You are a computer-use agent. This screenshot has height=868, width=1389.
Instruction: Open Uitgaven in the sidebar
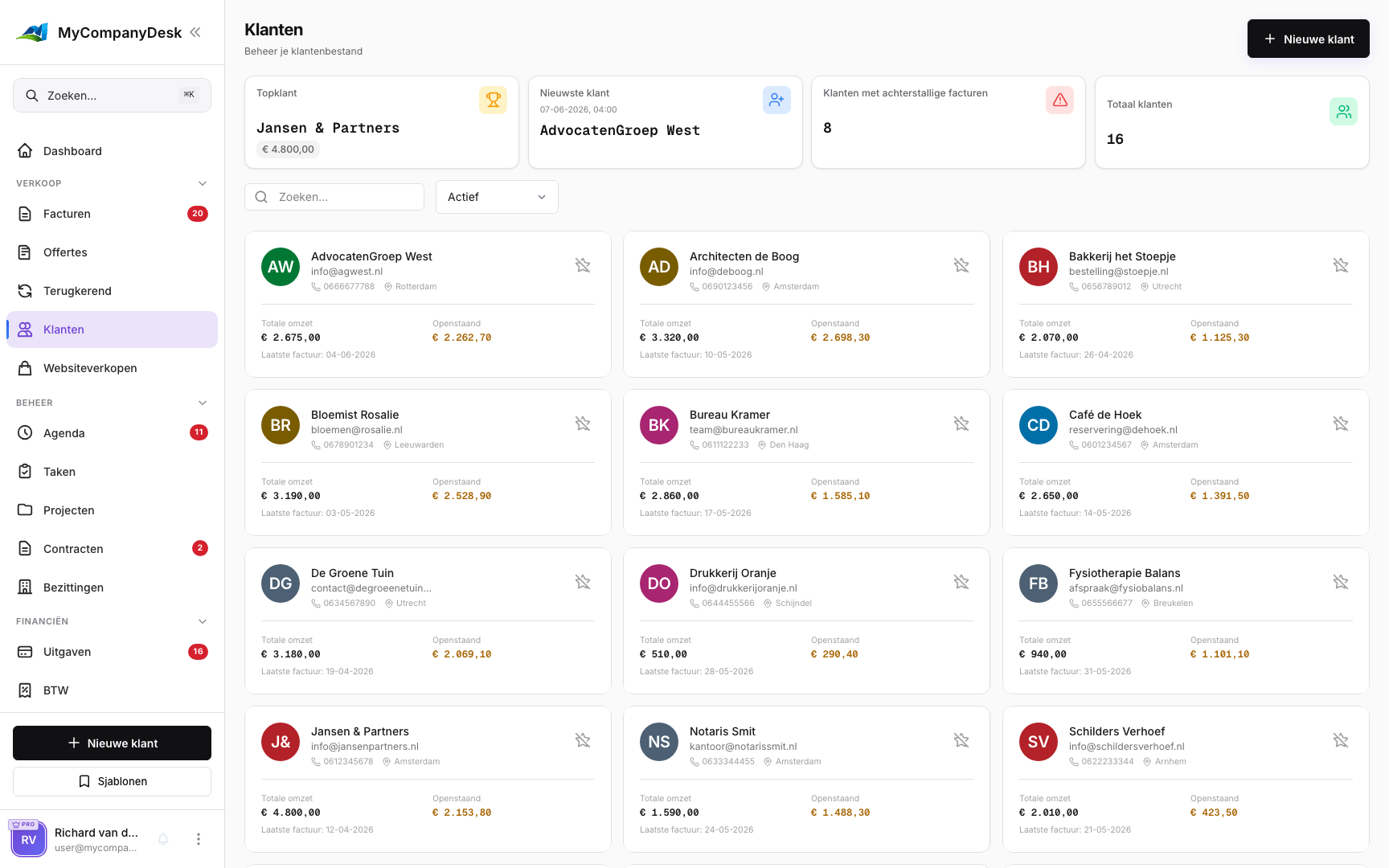112,652
